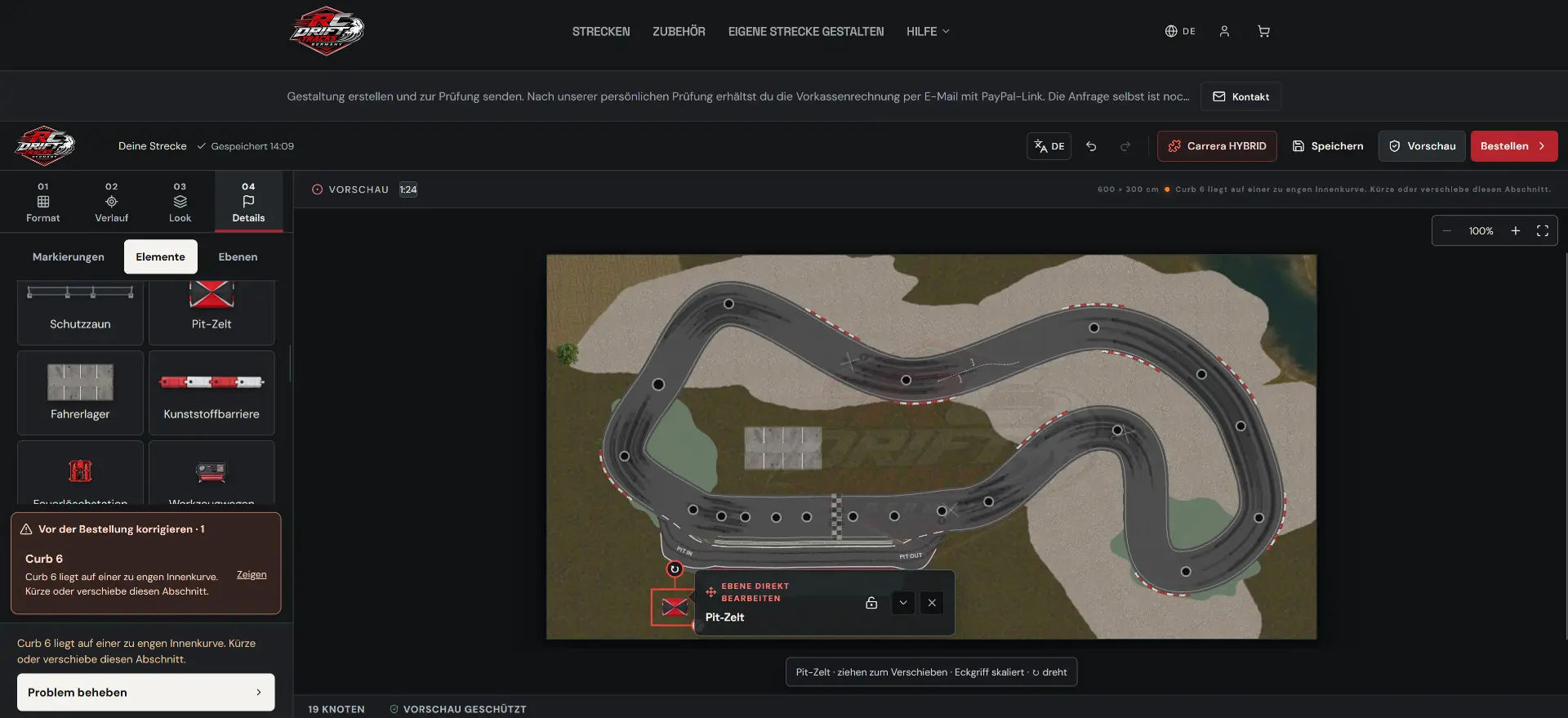
Task: Switch to the Ebenen tab
Action: [238, 256]
